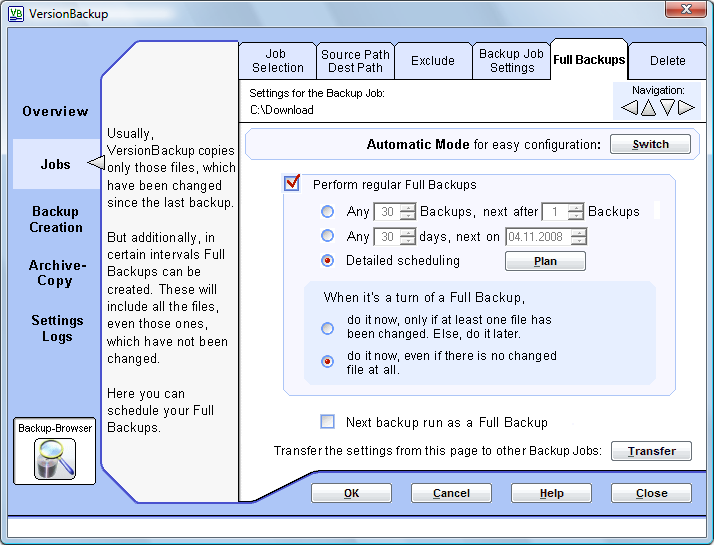This screenshot has width=714, height=545.
Task: Open Backup Creation section
Action: [x=56, y=219]
